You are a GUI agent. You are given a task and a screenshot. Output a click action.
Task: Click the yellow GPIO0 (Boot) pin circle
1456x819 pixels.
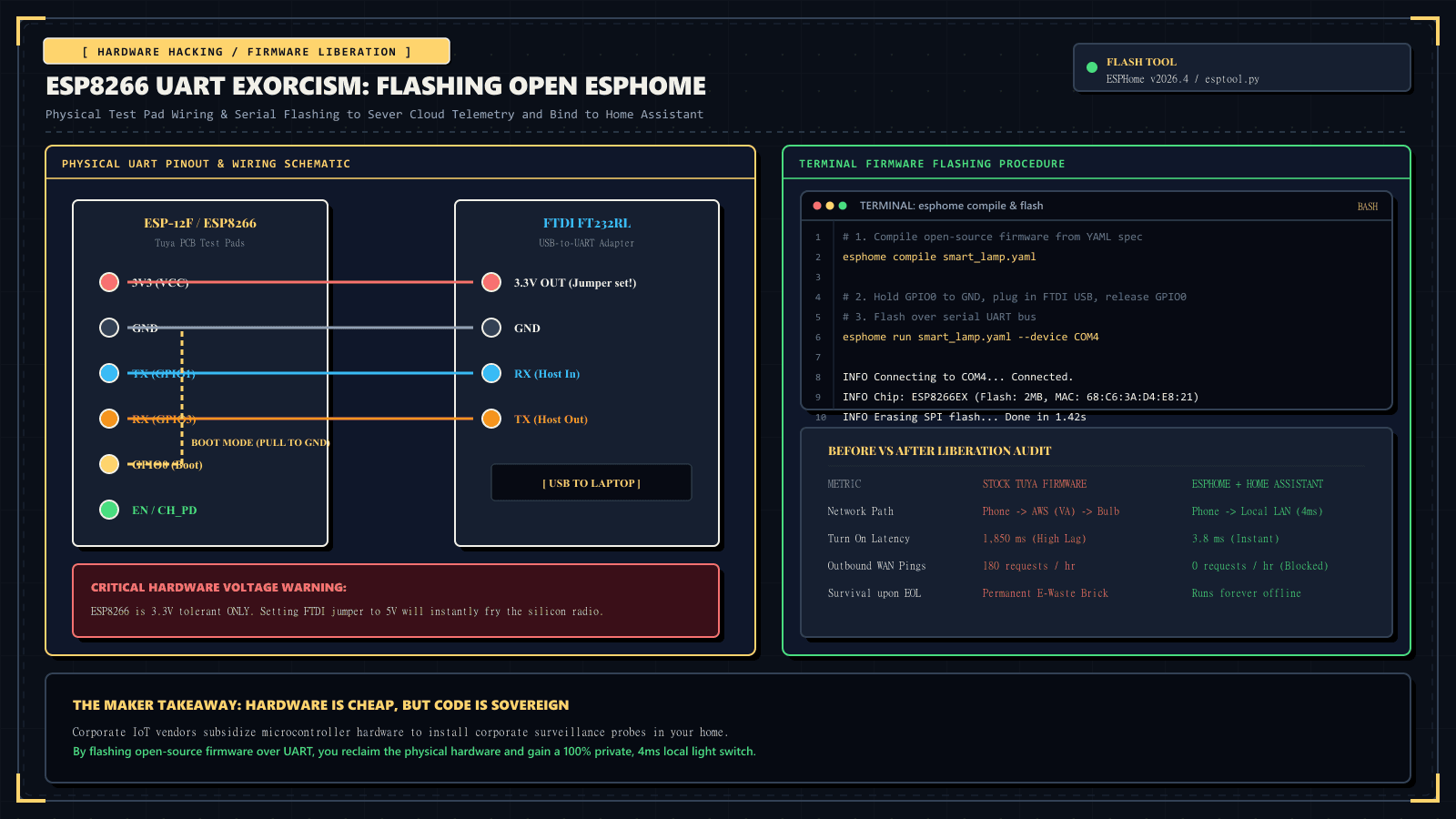109,464
